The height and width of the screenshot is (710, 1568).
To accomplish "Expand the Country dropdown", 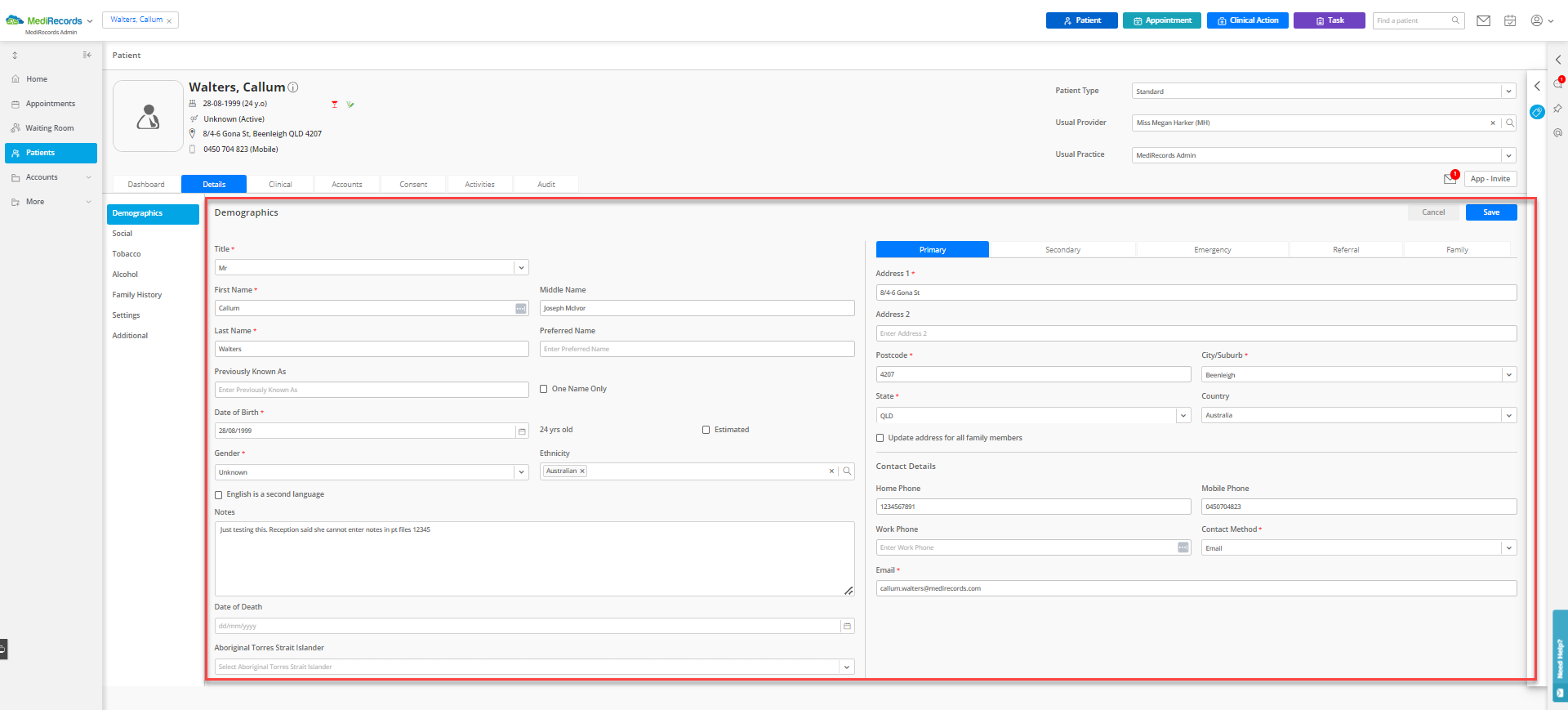I will coord(1508,416).
